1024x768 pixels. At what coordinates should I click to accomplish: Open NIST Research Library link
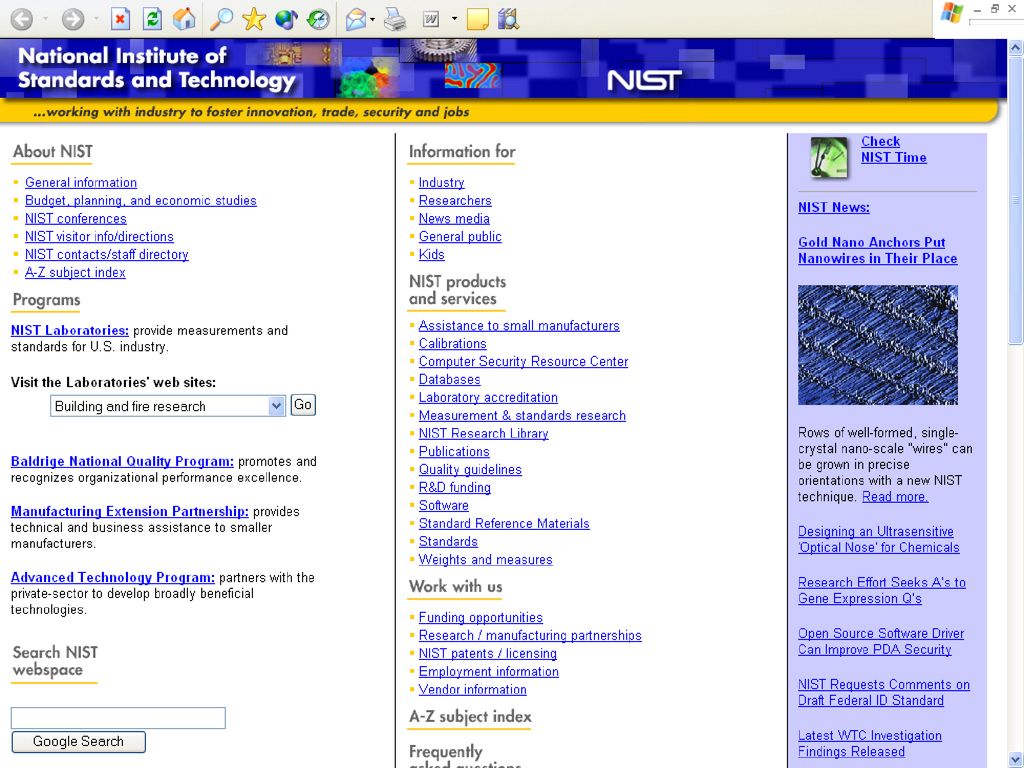click(x=483, y=434)
